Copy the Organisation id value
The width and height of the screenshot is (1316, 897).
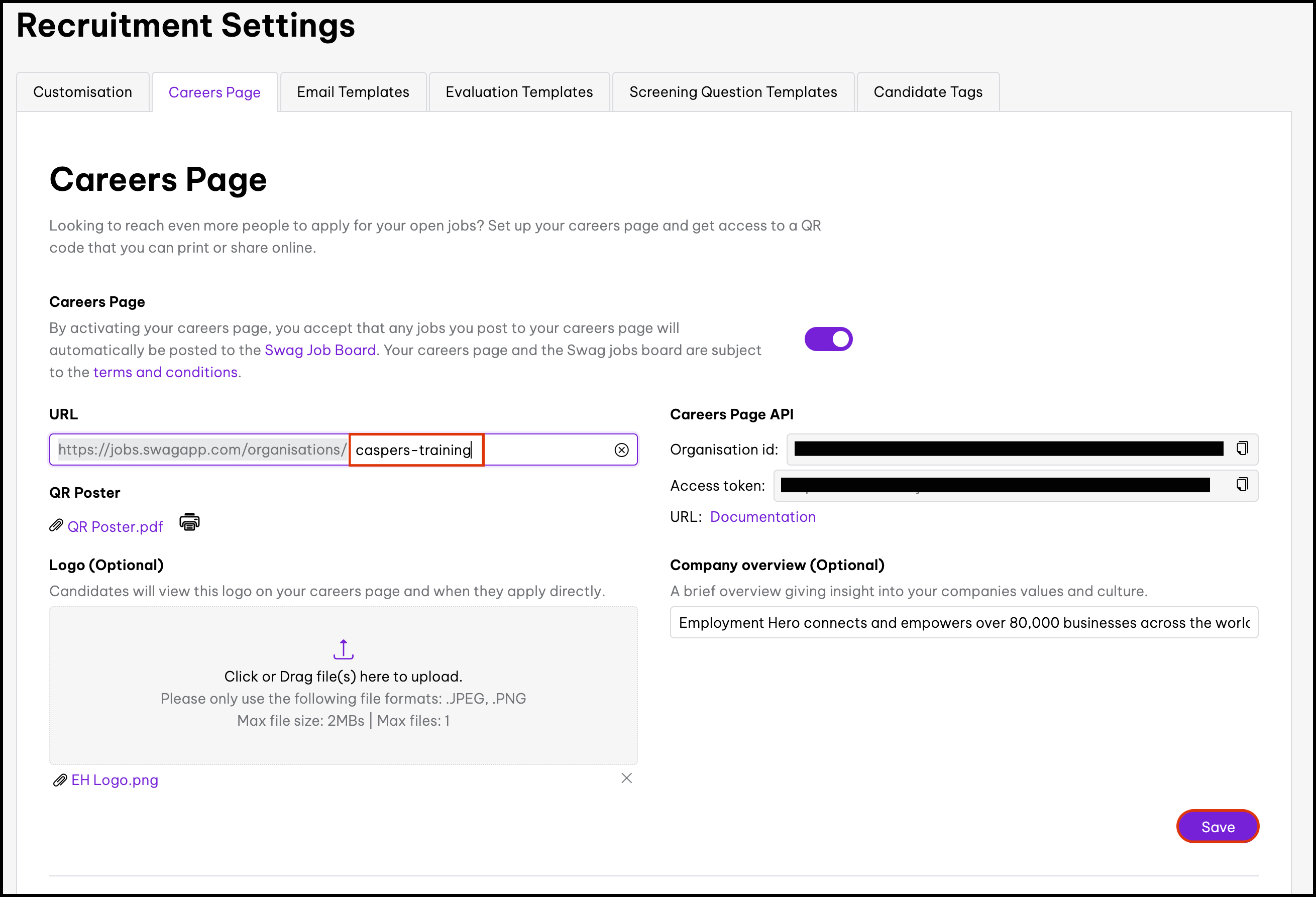click(1242, 448)
